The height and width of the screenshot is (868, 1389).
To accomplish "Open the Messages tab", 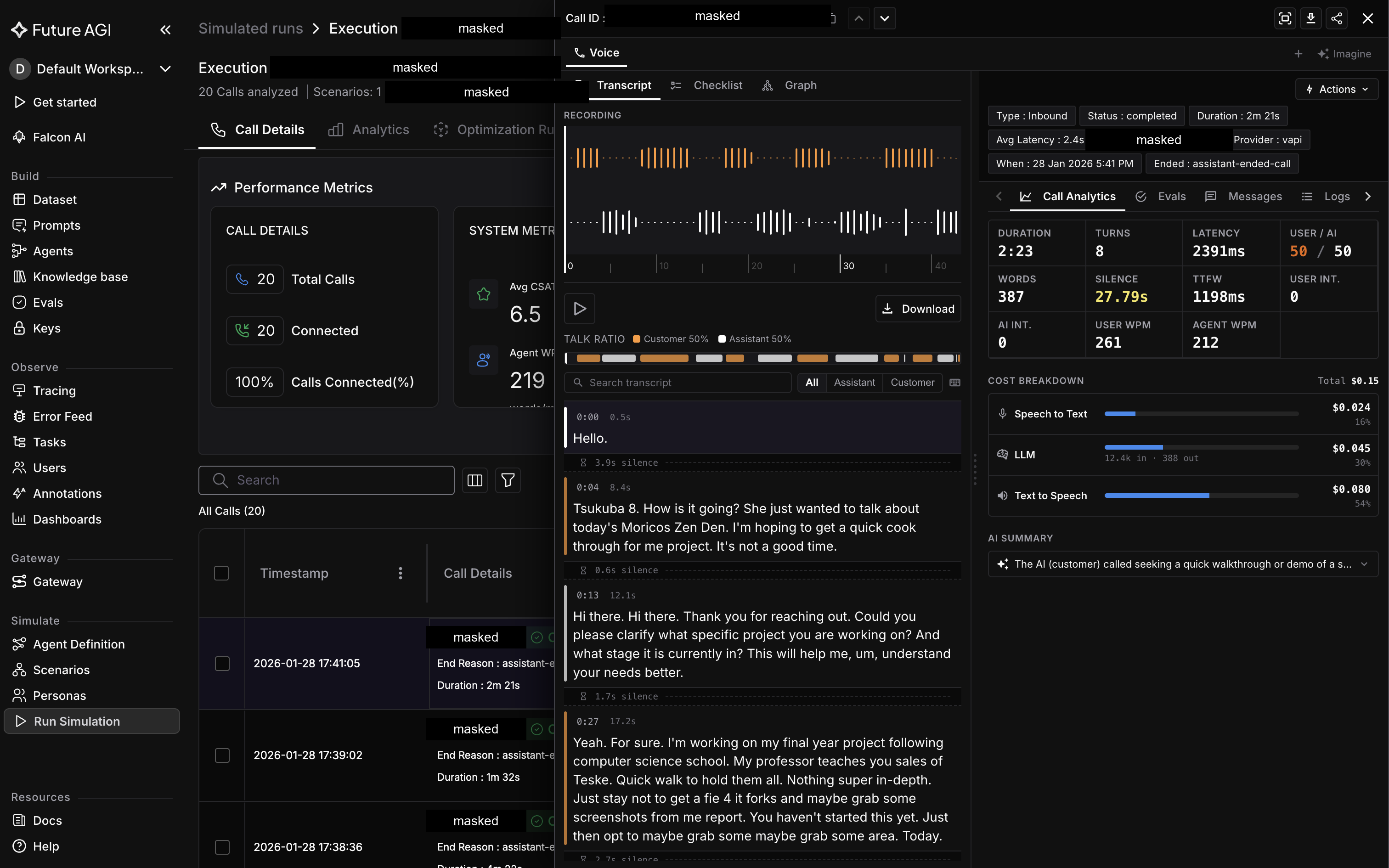I will [x=1244, y=197].
